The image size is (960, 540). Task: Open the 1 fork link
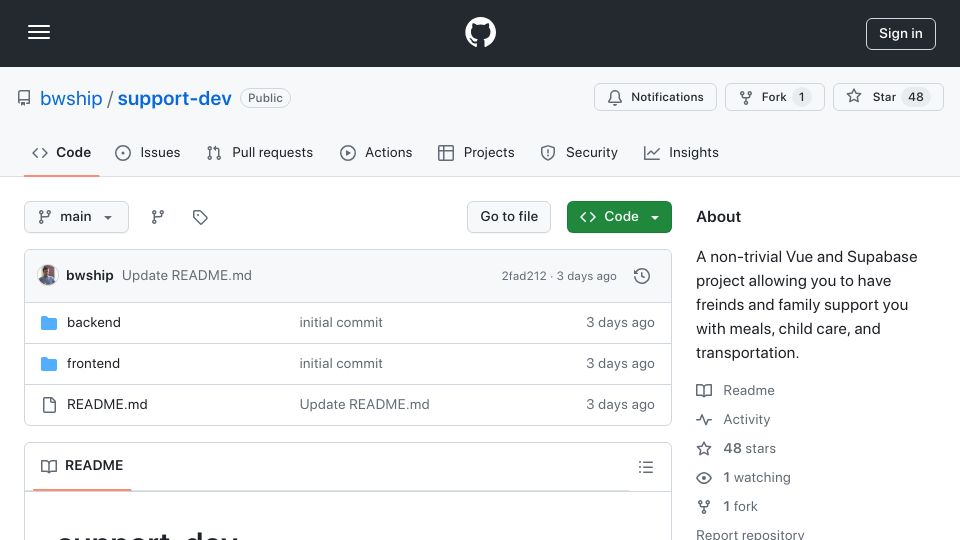click(x=727, y=506)
